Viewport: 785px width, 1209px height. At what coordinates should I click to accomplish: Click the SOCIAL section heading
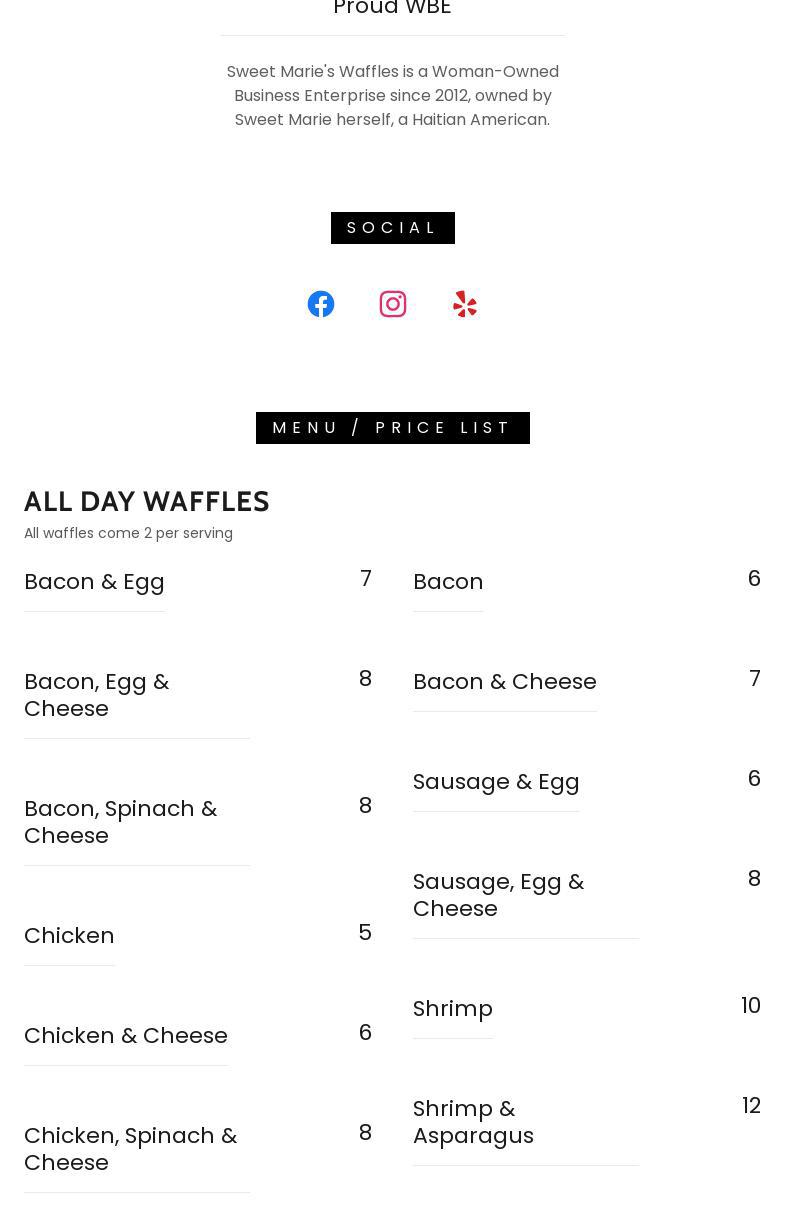click(393, 228)
